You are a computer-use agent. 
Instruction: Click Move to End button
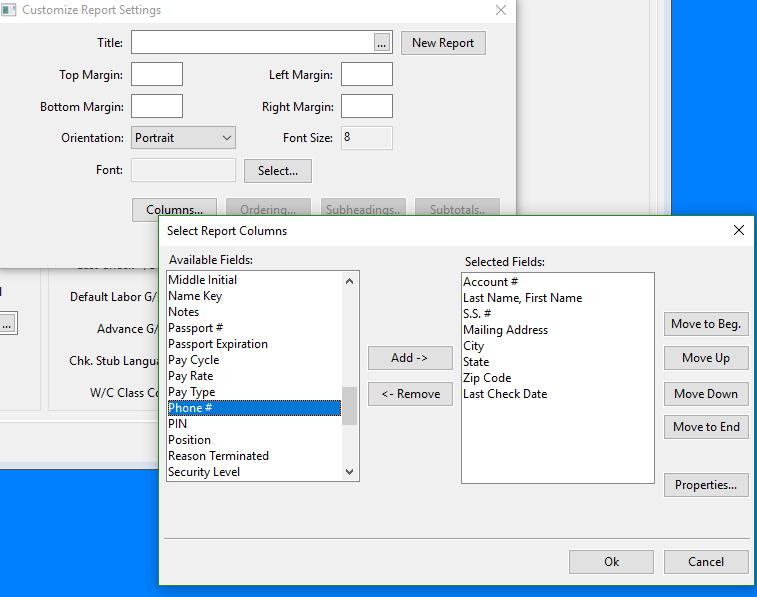706,427
